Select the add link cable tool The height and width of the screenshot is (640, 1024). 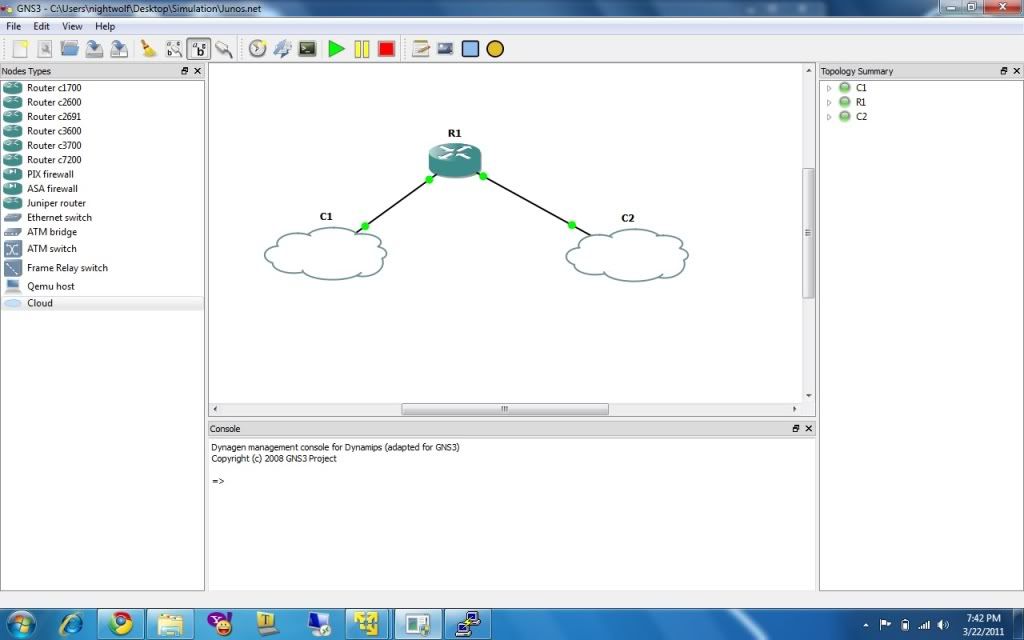[224, 48]
